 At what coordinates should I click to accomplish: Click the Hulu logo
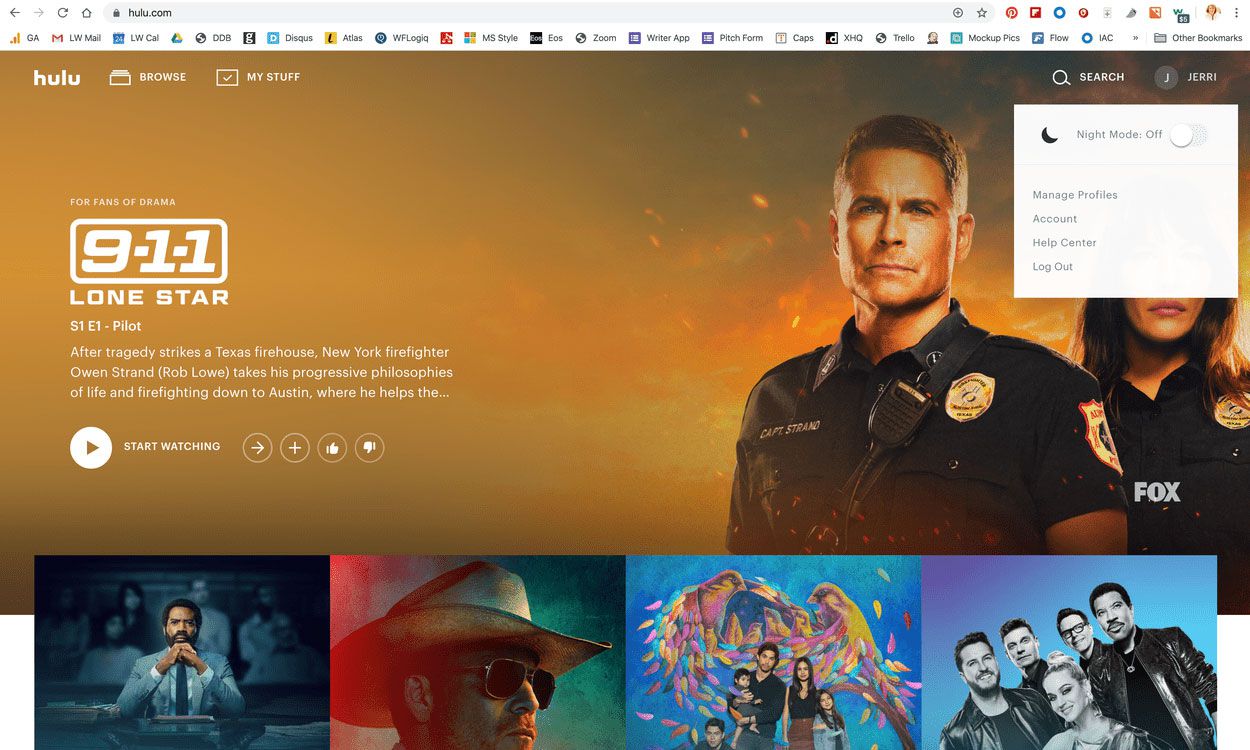[57, 77]
